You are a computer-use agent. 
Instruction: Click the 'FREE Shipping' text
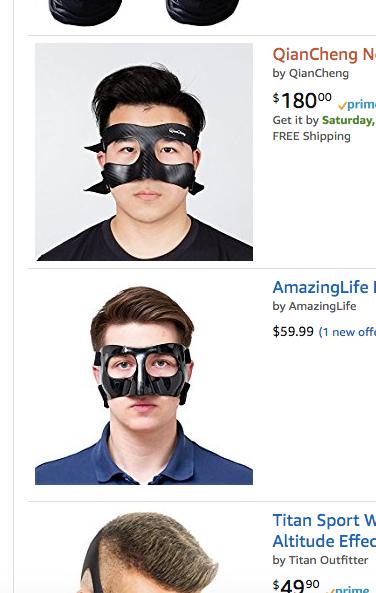point(311,136)
